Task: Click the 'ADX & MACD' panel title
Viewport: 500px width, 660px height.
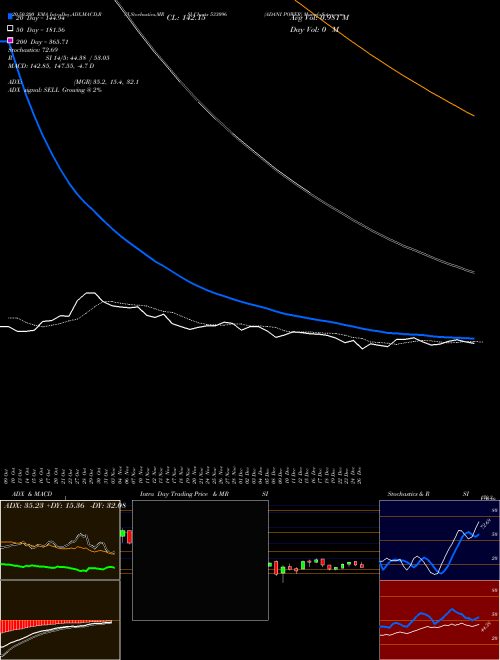Action: click(32, 494)
